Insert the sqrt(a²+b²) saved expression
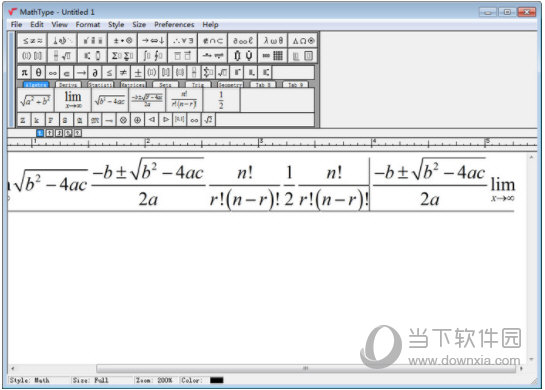This screenshot has width=545, height=390. coord(36,100)
